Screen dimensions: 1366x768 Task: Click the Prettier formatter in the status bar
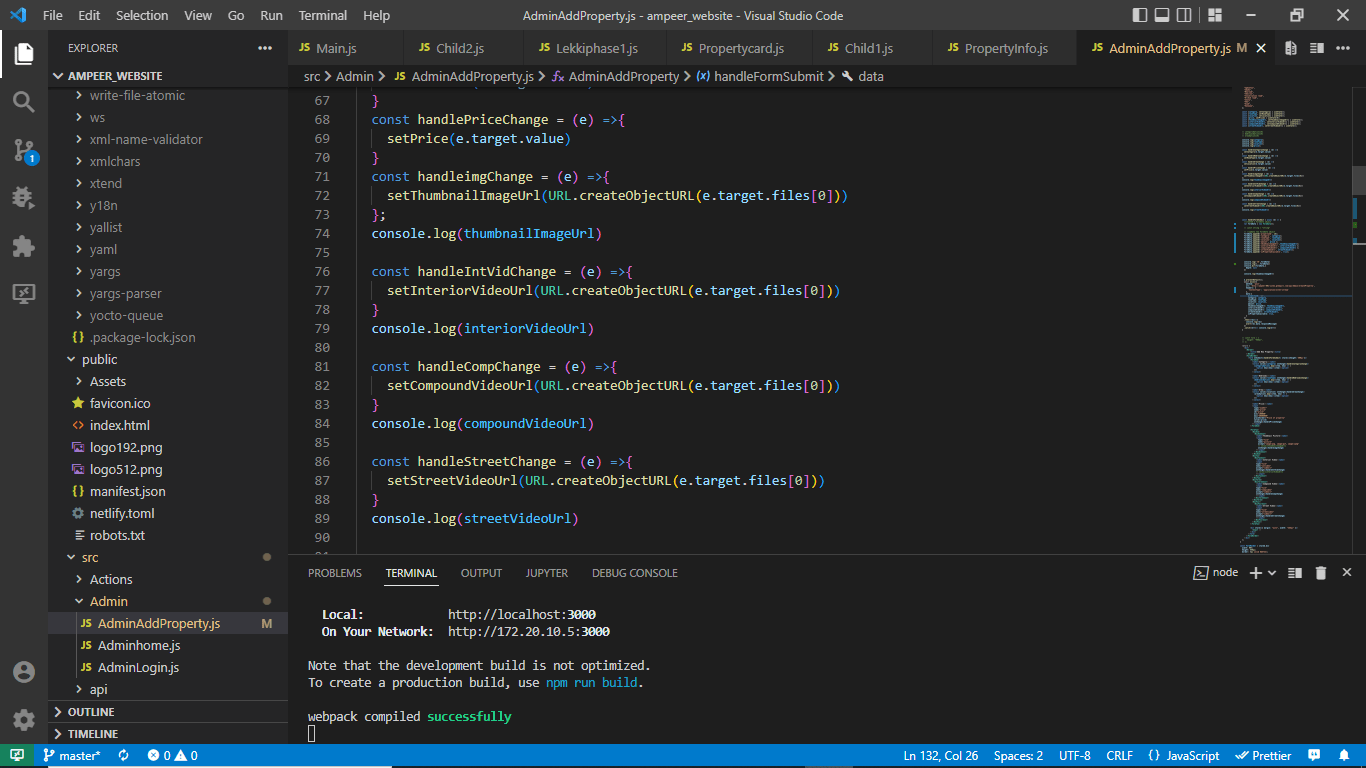click(x=1263, y=755)
